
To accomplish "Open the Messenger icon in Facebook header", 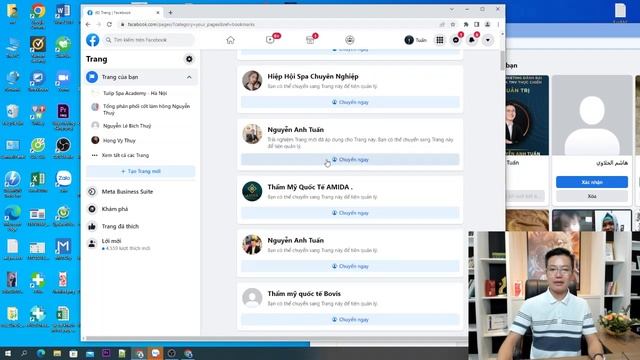I will coord(456,40).
